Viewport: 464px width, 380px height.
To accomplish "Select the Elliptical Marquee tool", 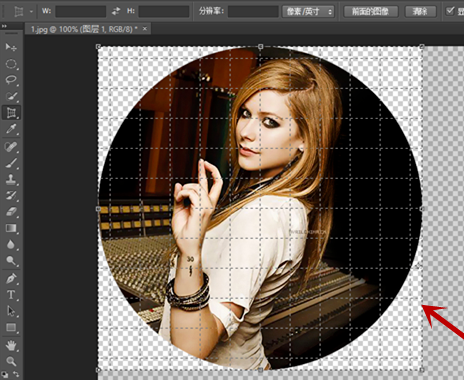I will [x=11, y=64].
